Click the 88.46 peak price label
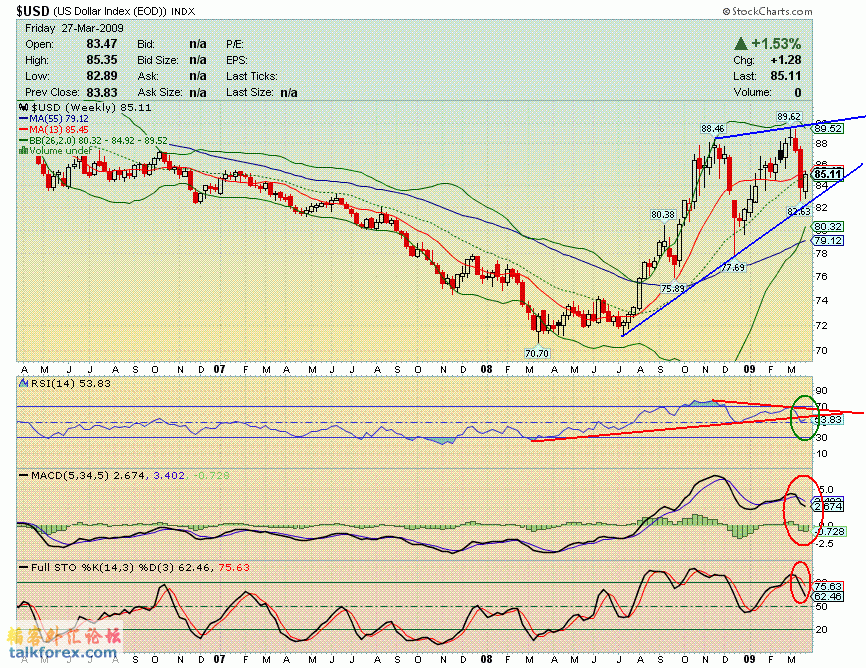 point(713,129)
